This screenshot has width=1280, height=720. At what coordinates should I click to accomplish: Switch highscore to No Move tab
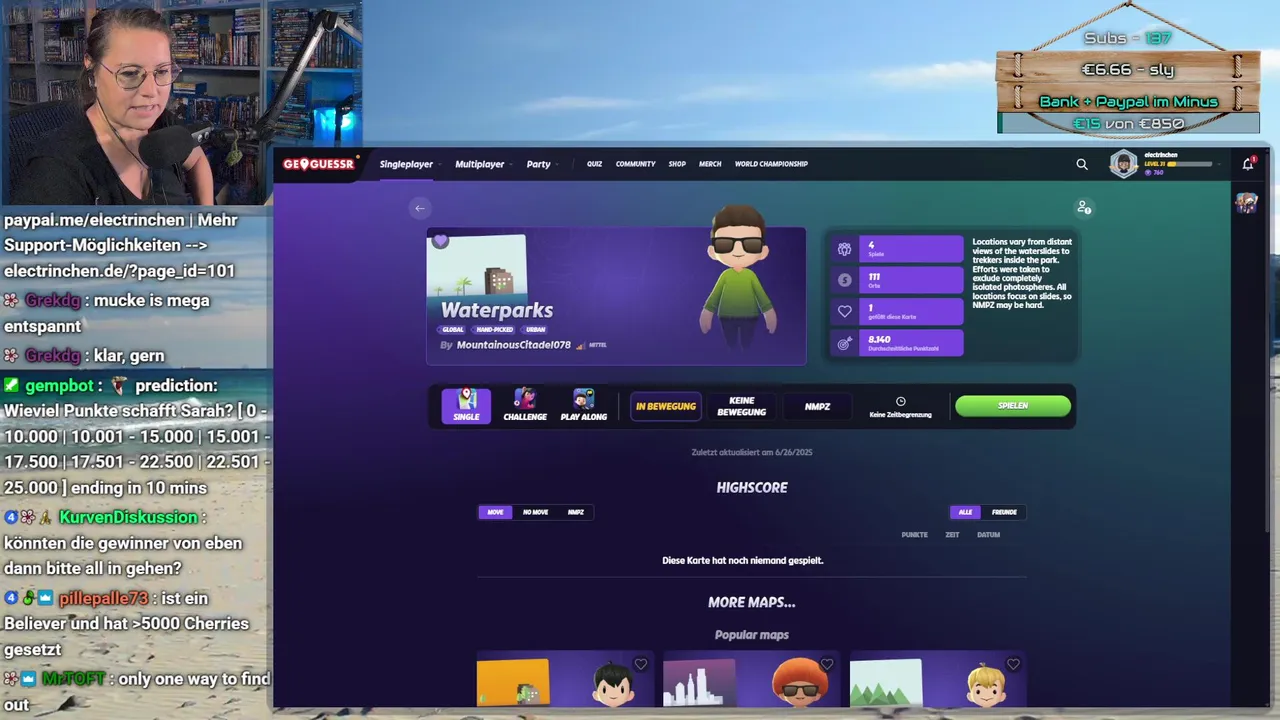pos(536,512)
